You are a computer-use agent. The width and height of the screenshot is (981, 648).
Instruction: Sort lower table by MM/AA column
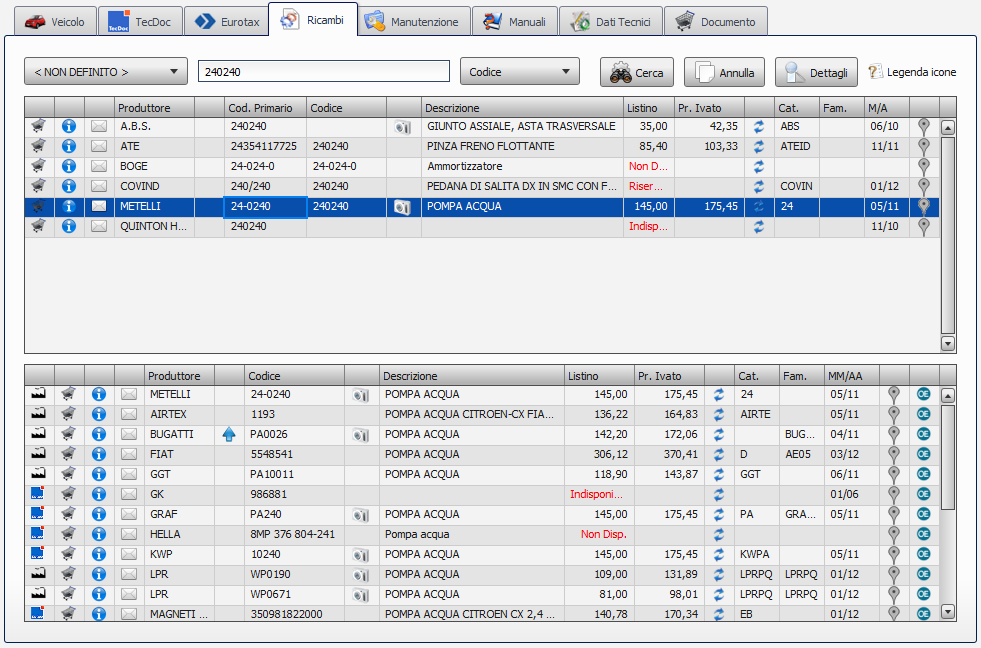coord(851,376)
